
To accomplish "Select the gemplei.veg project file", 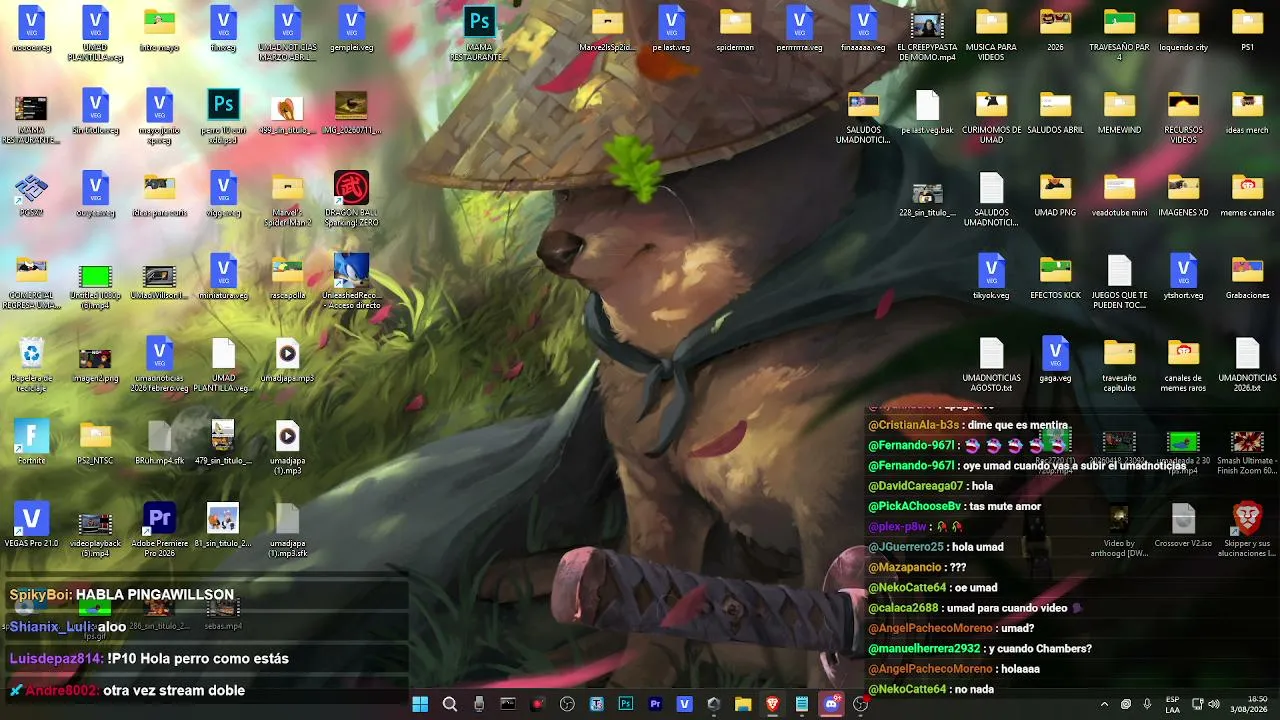I will pyautogui.click(x=351, y=28).
